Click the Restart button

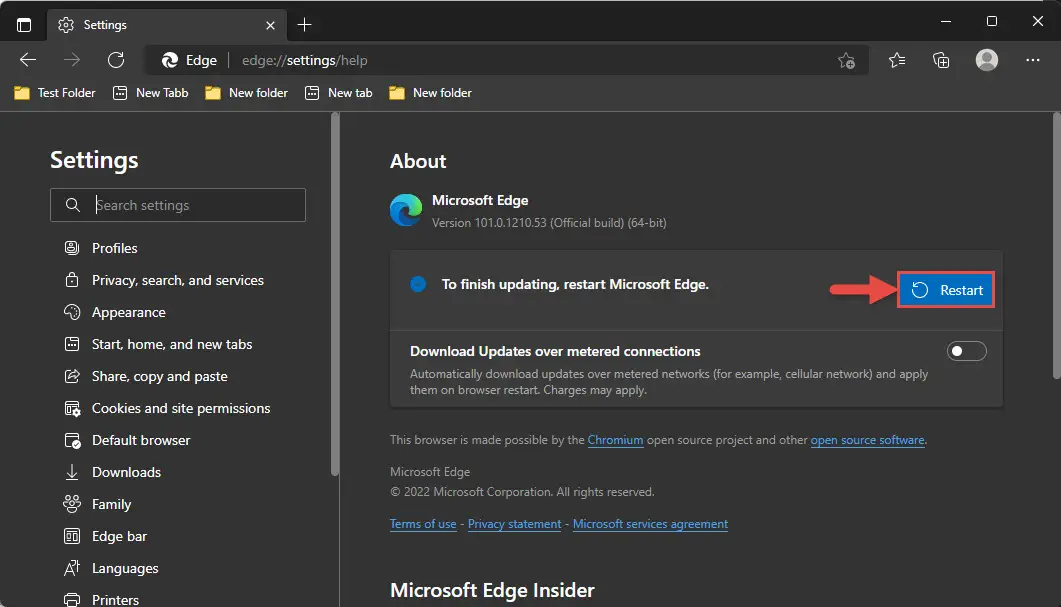point(946,290)
